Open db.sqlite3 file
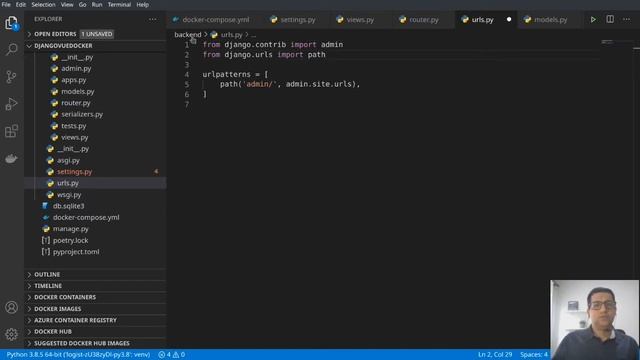The width and height of the screenshot is (640, 360). (x=69, y=206)
